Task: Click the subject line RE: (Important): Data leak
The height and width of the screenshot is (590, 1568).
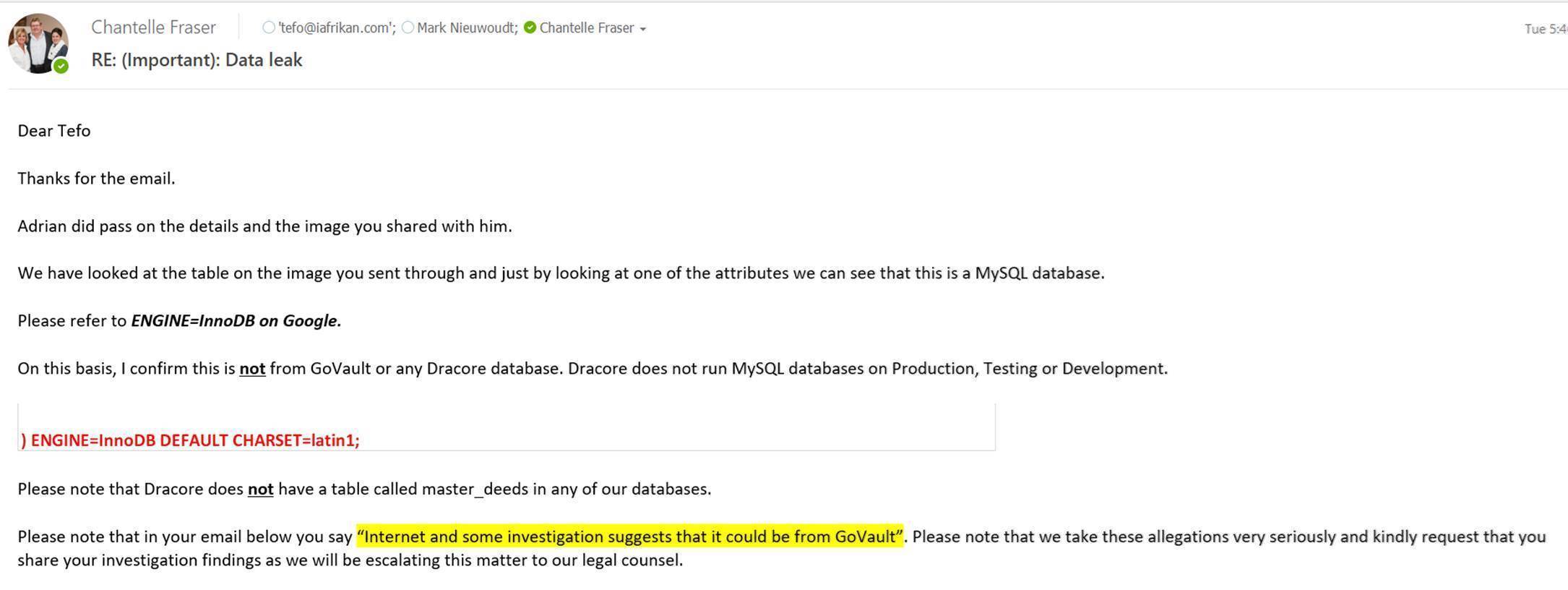Action: [x=197, y=60]
